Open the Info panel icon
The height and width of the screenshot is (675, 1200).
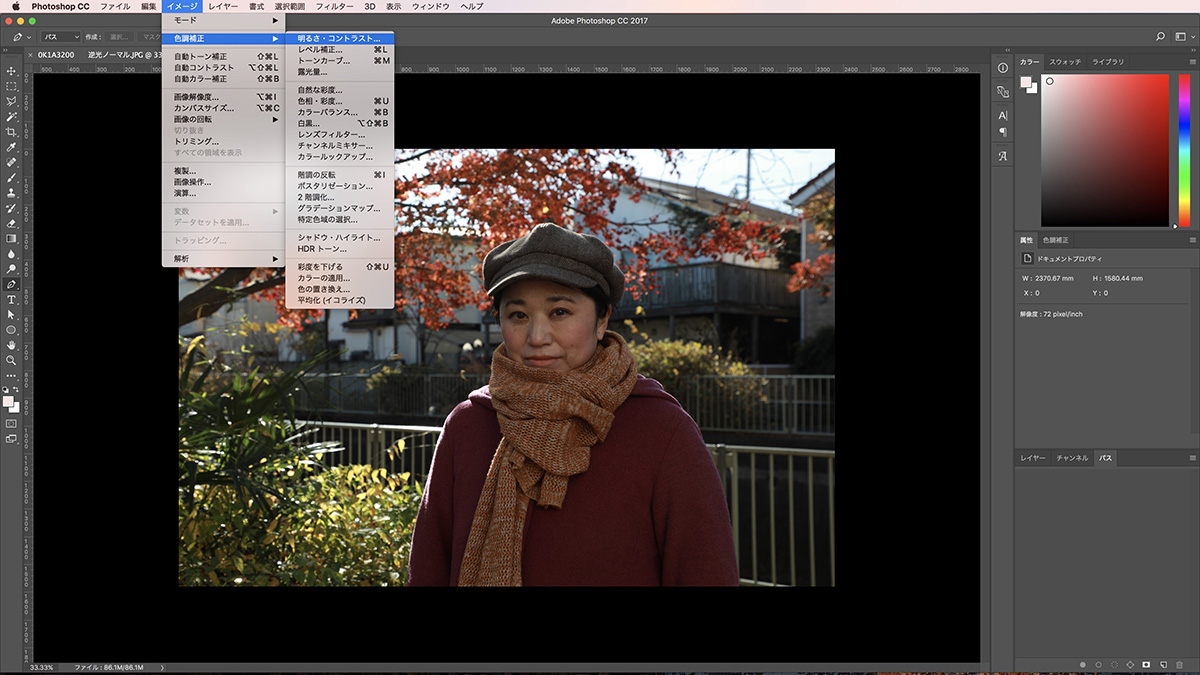1003,68
